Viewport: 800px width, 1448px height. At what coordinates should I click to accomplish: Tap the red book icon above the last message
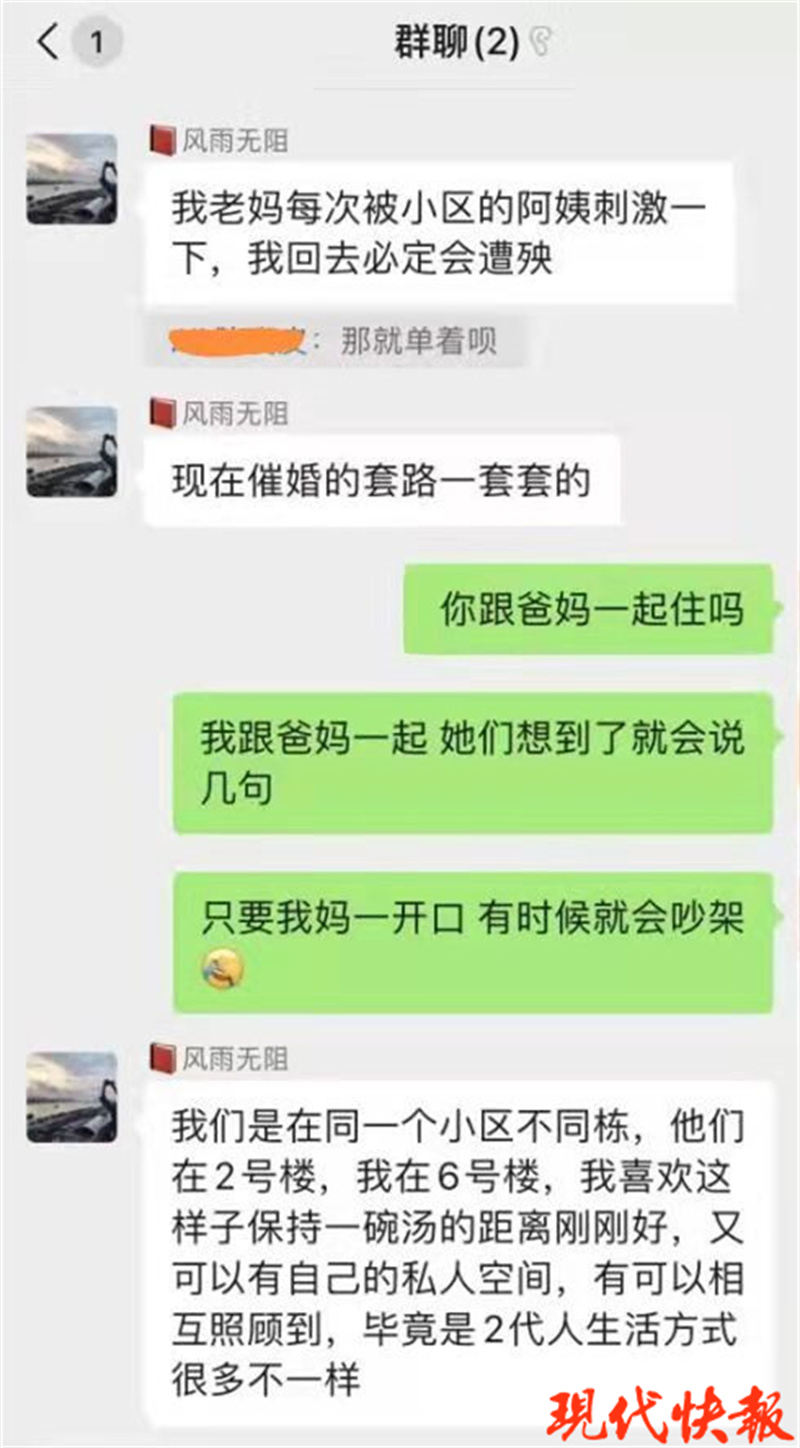(x=161, y=1057)
